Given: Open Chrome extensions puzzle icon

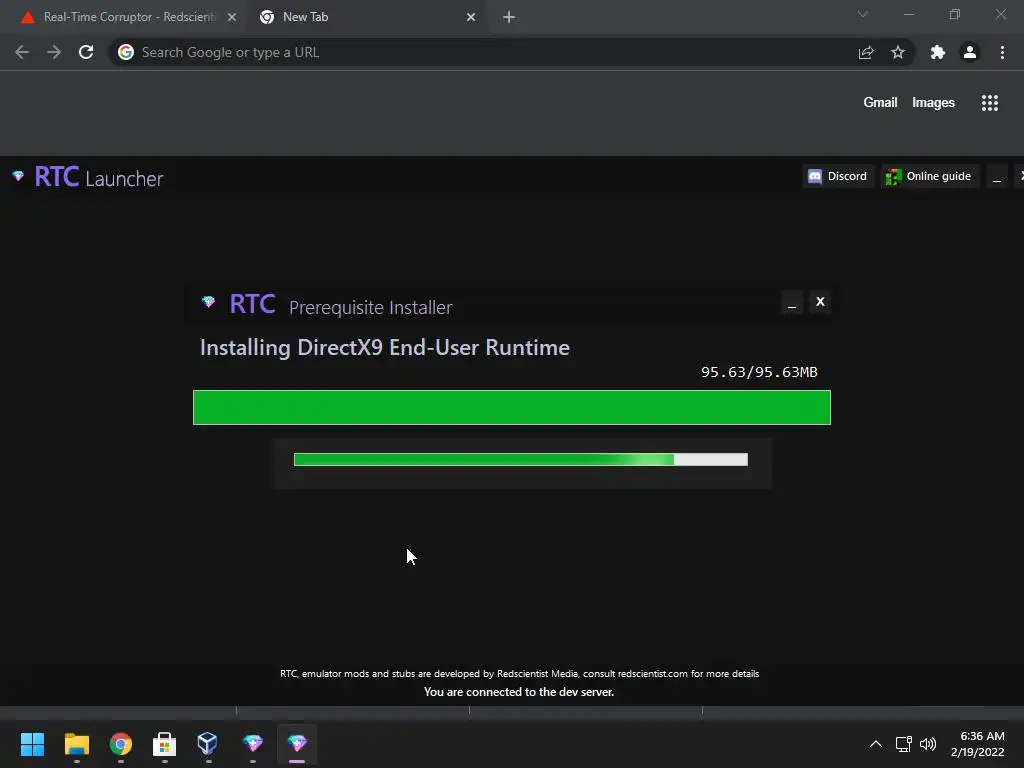Looking at the screenshot, I should click(938, 52).
